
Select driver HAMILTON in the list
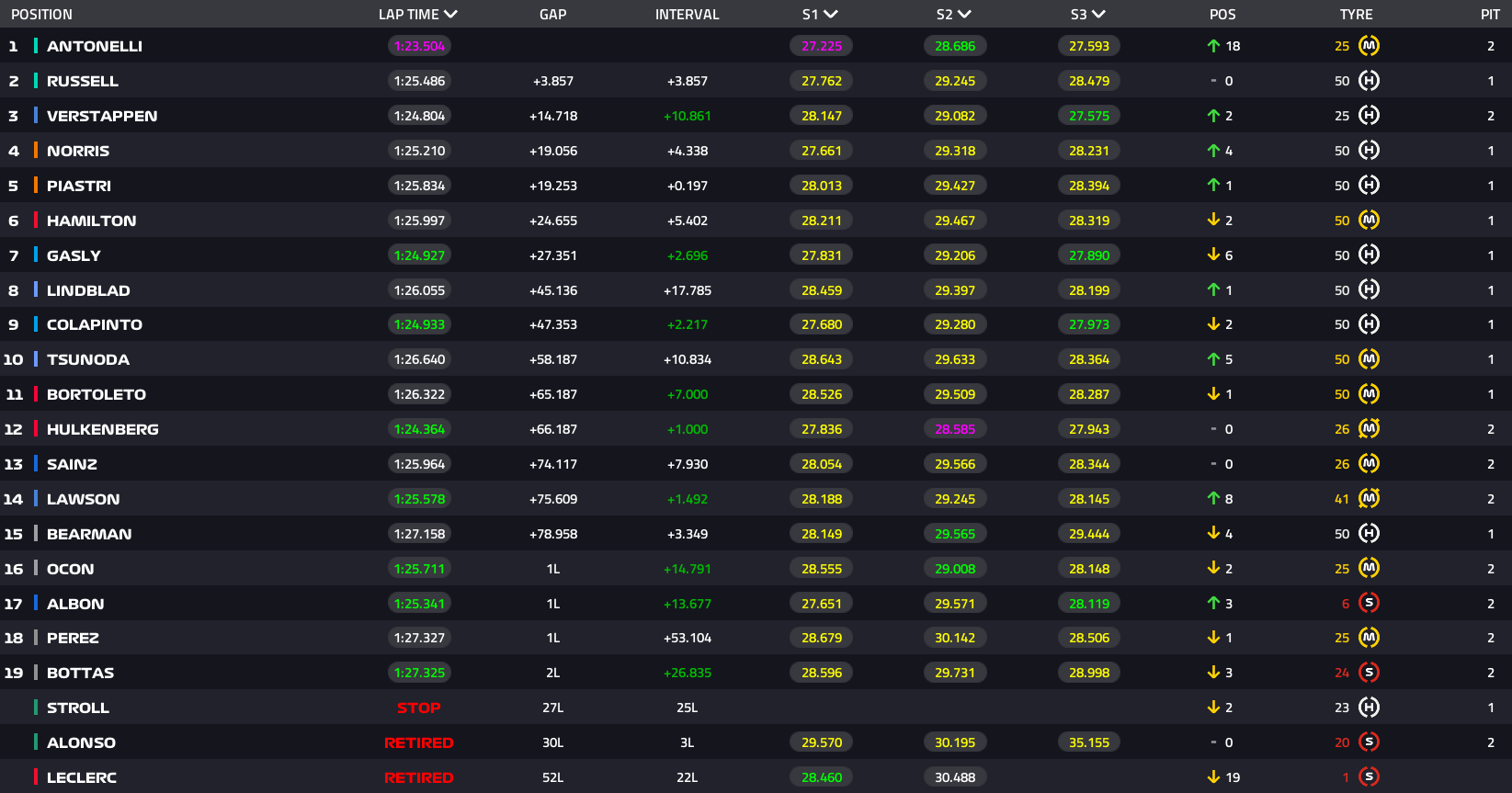(92, 221)
